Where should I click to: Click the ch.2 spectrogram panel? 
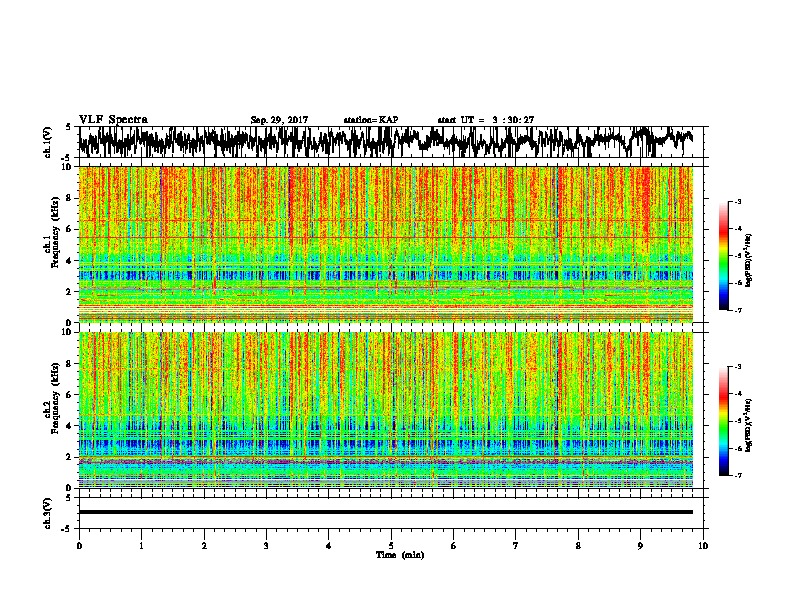pos(386,410)
